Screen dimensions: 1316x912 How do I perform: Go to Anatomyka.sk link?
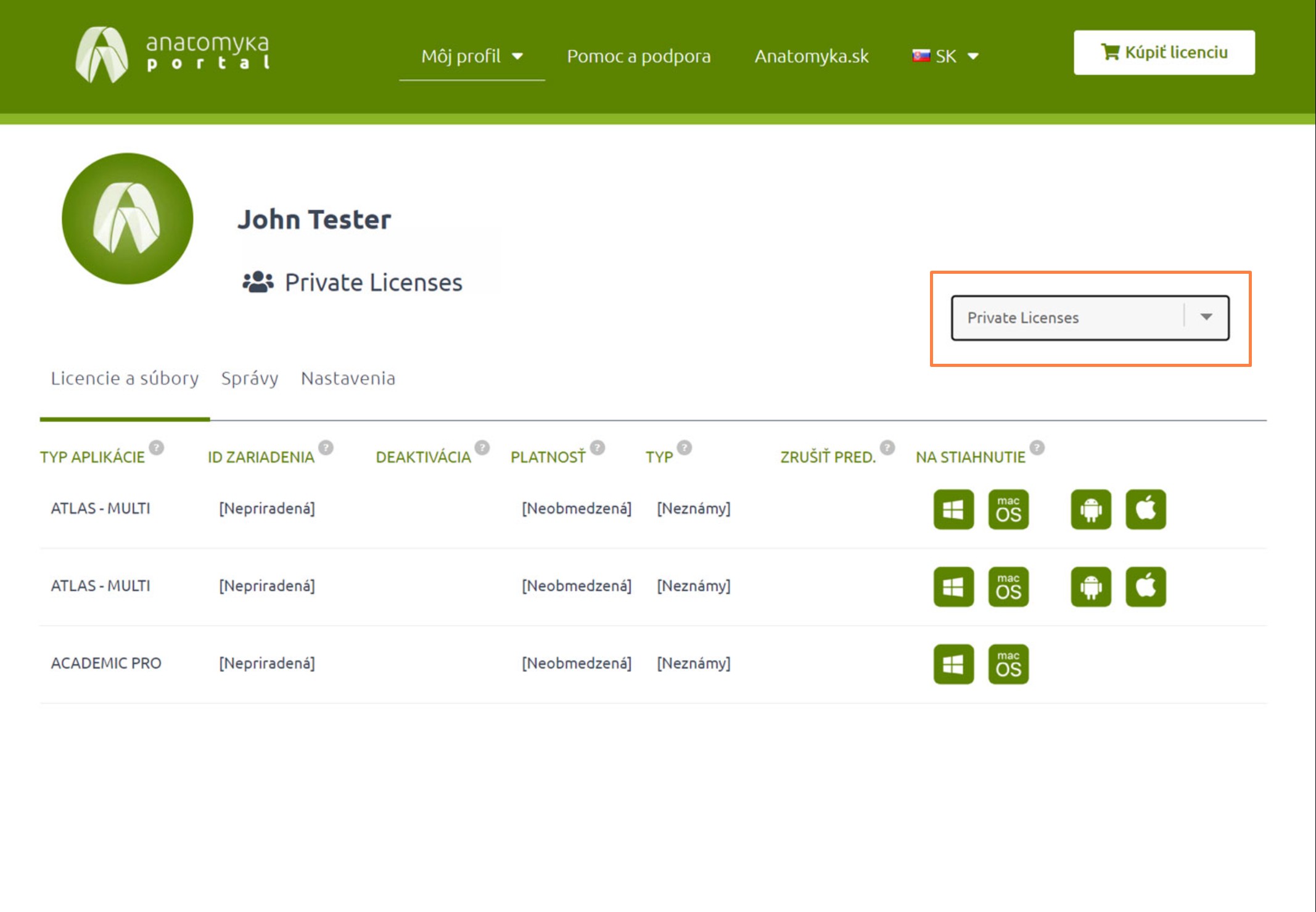point(811,56)
